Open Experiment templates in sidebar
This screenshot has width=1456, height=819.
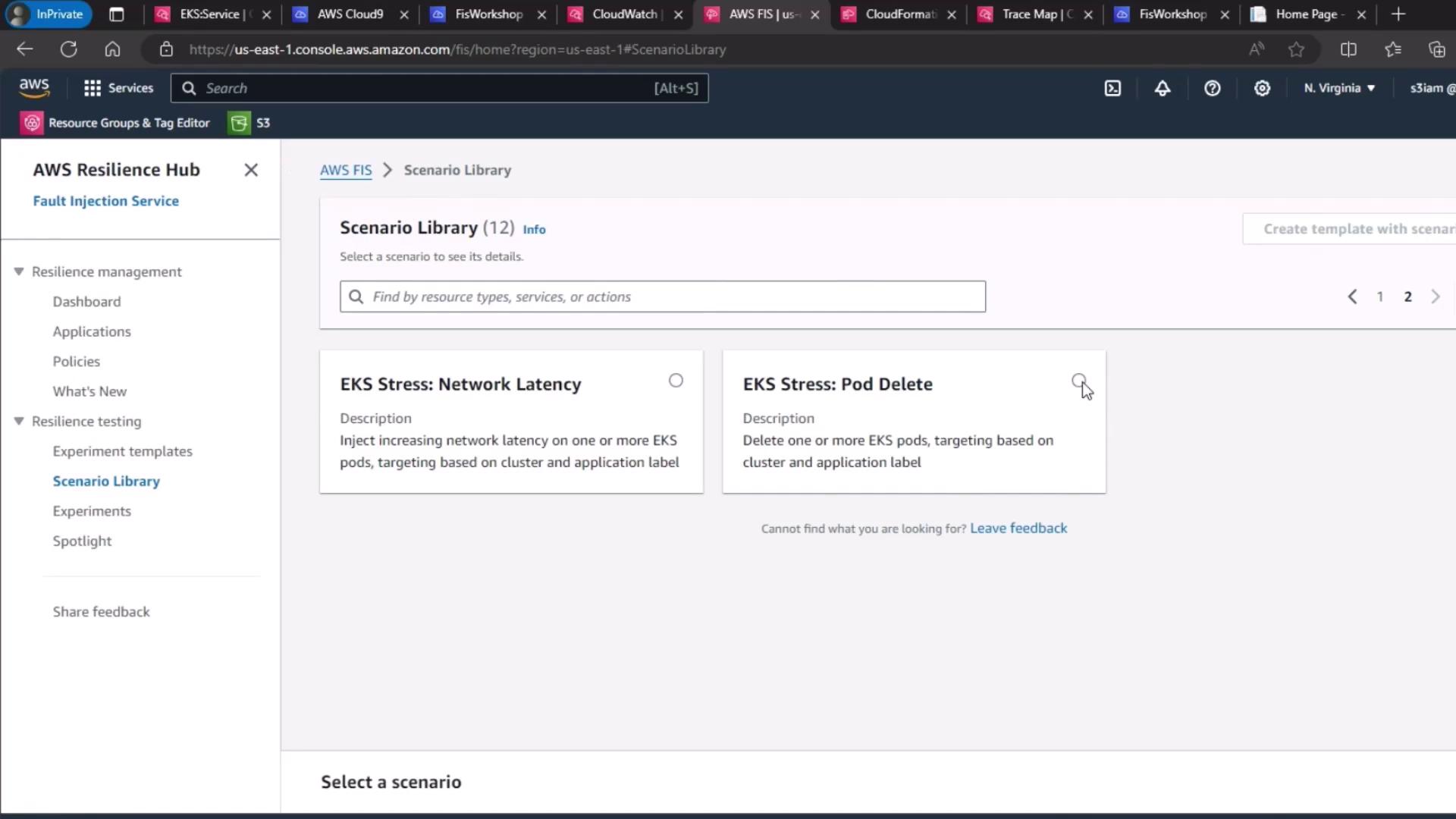coord(122,451)
